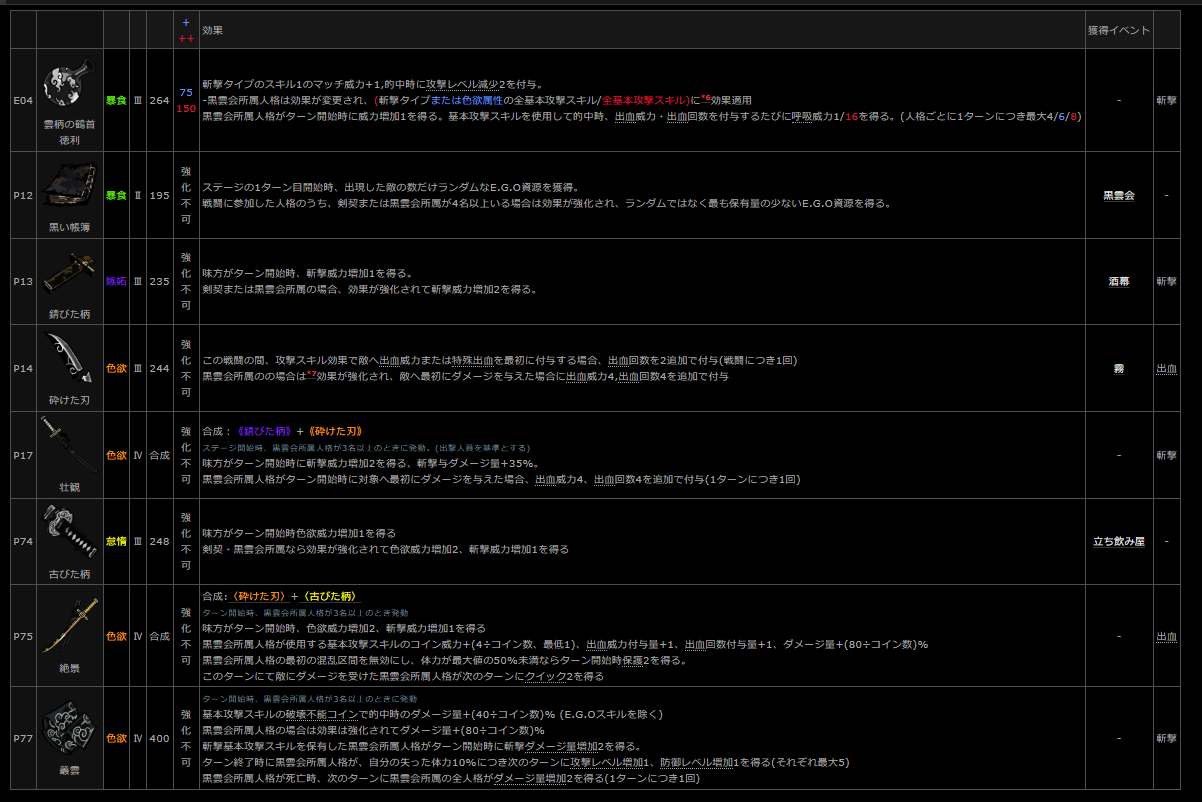This screenshot has width=1202, height=802.
Task: Follow the 霧 event link
Action: pos(1118,368)
